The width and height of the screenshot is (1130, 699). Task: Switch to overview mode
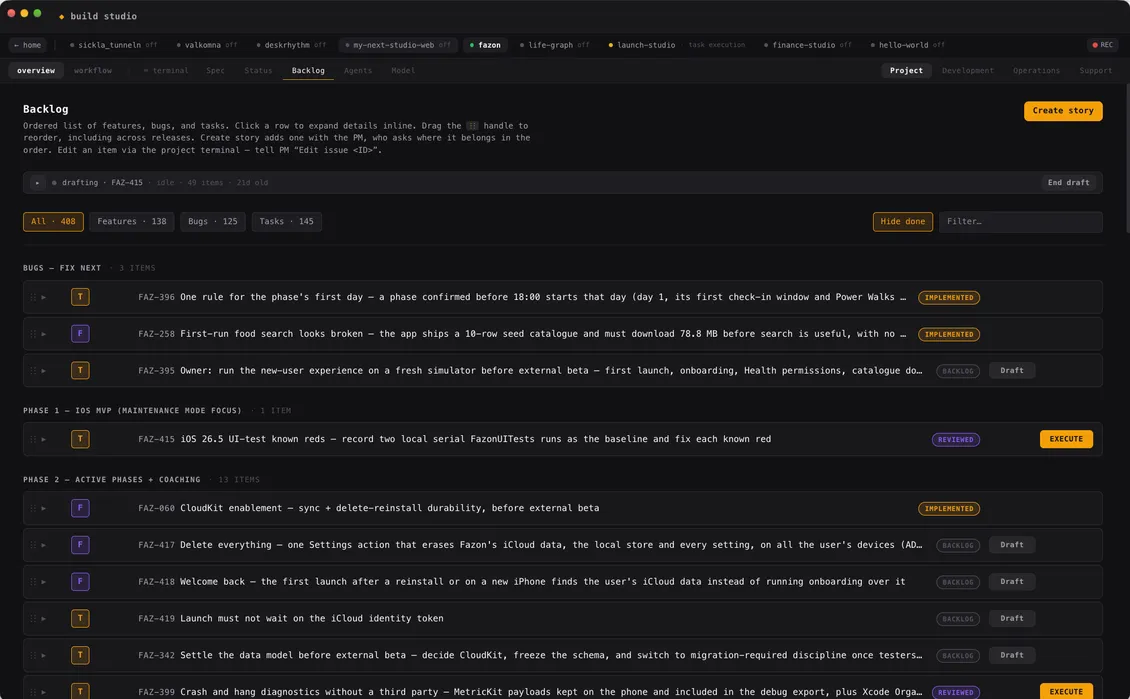(x=36, y=71)
